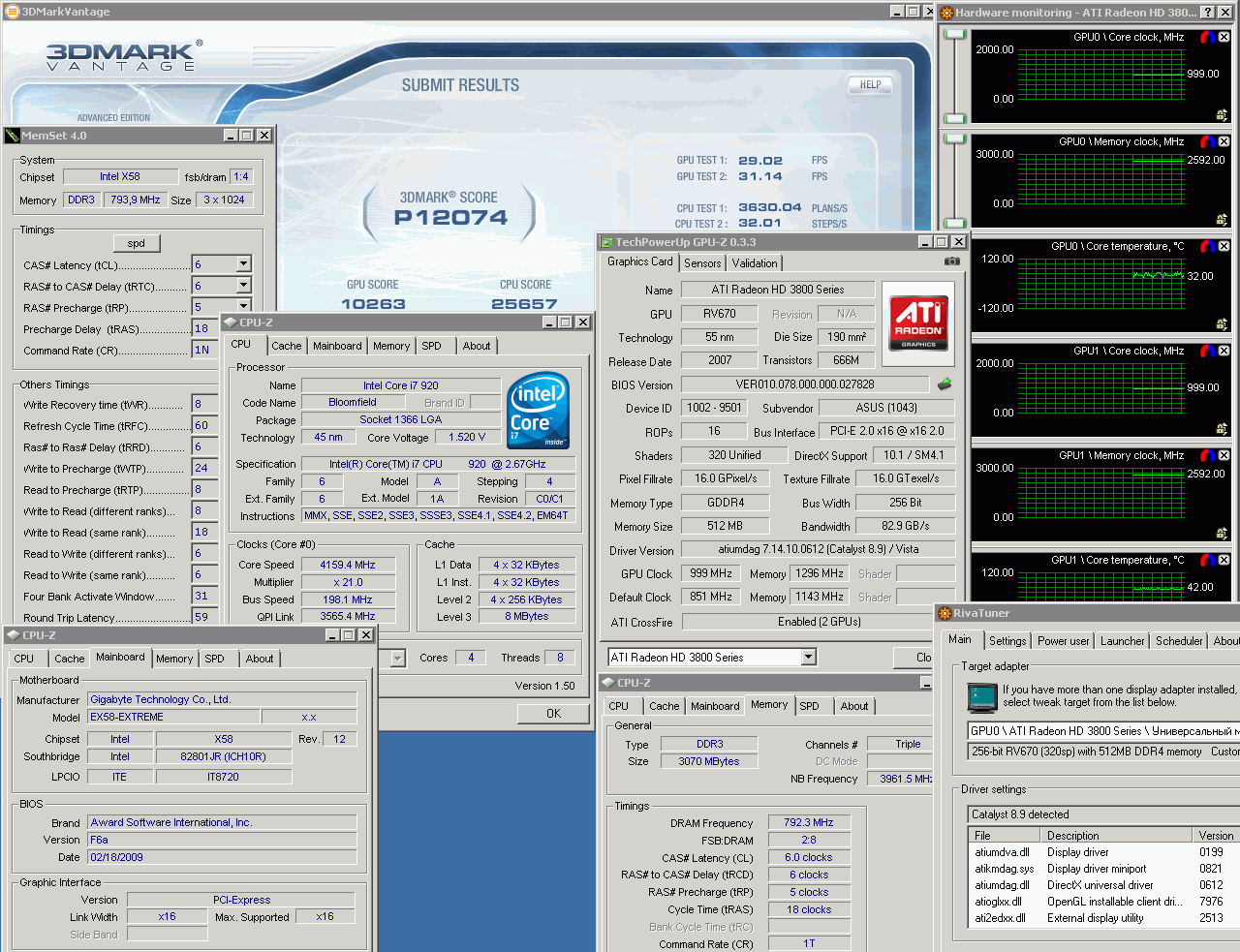The height and width of the screenshot is (952, 1240).
Task: Close the GPU1 Core clock graph
Action: tap(1224, 351)
